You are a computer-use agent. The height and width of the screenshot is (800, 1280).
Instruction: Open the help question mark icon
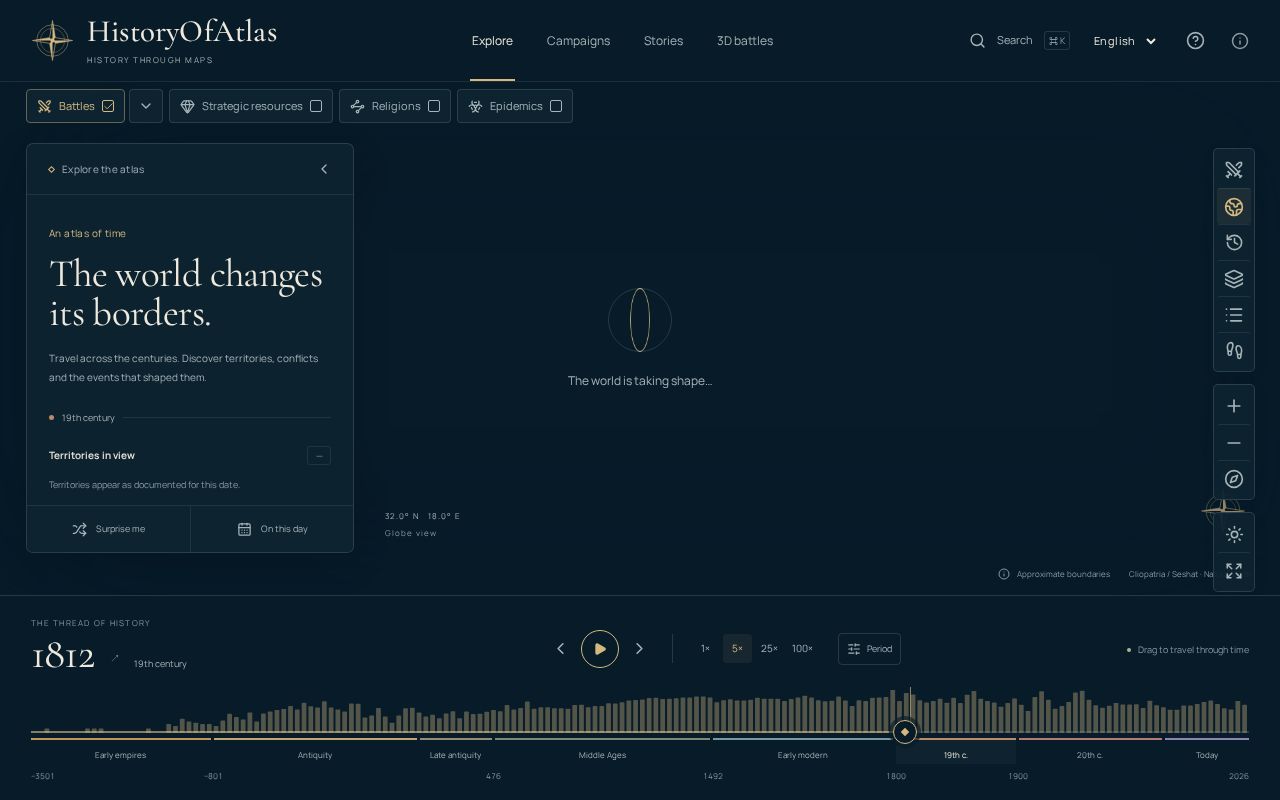(1195, 41)
